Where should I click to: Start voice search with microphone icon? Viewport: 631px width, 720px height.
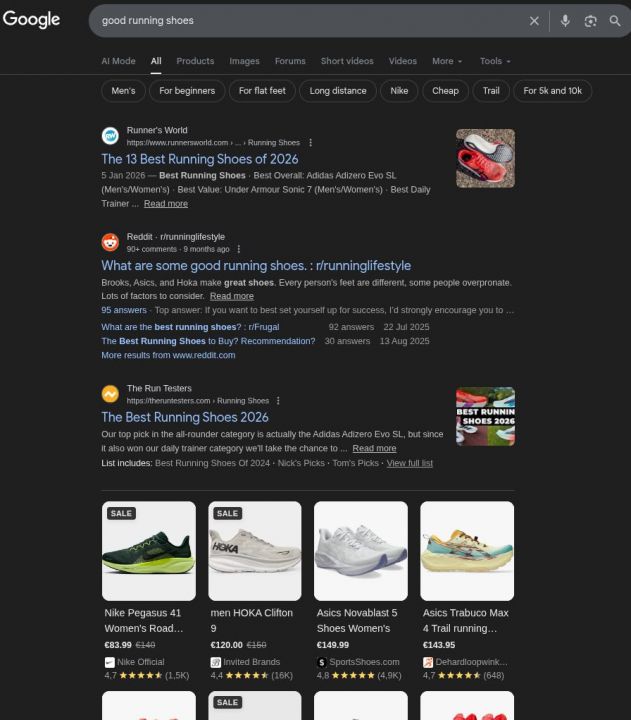pos(565,21)
